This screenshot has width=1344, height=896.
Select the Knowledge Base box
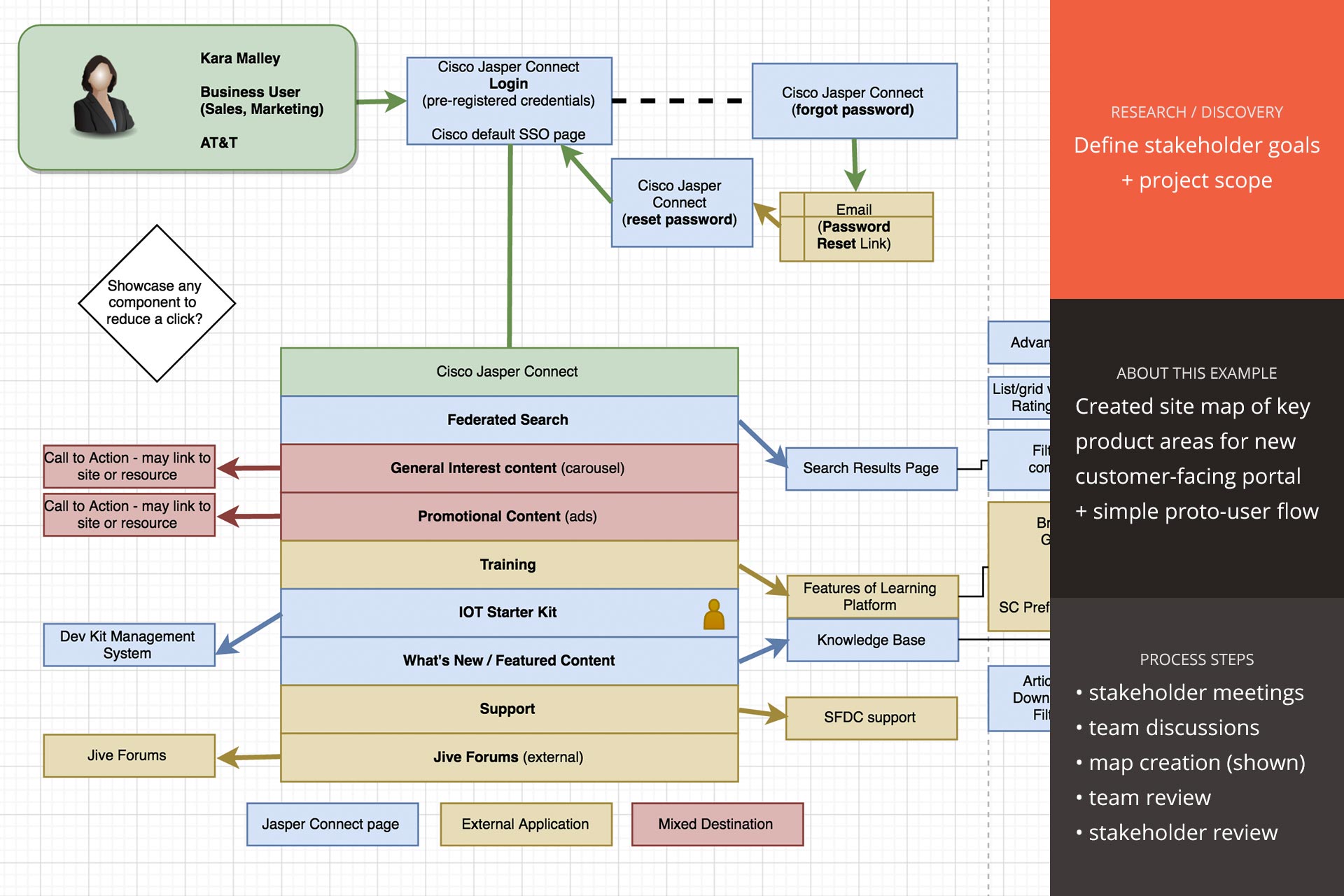(x=871, y=640)
